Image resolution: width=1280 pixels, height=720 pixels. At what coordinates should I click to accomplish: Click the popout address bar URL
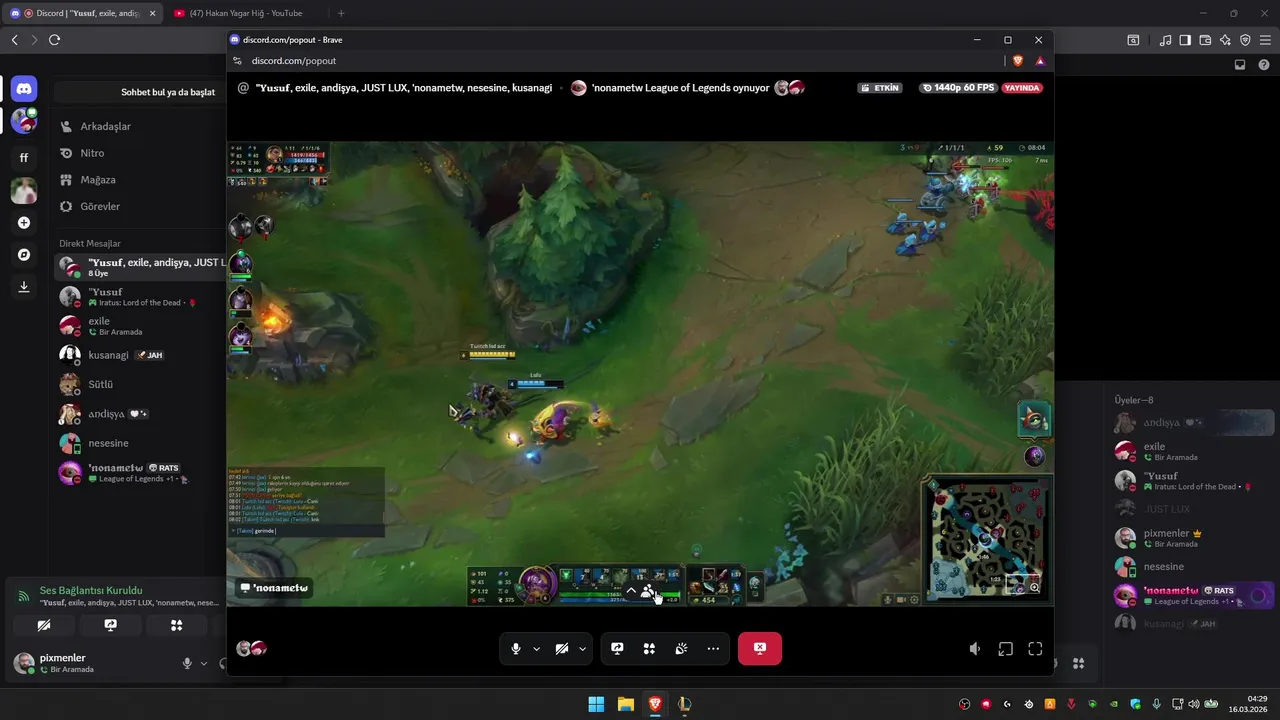293,61
